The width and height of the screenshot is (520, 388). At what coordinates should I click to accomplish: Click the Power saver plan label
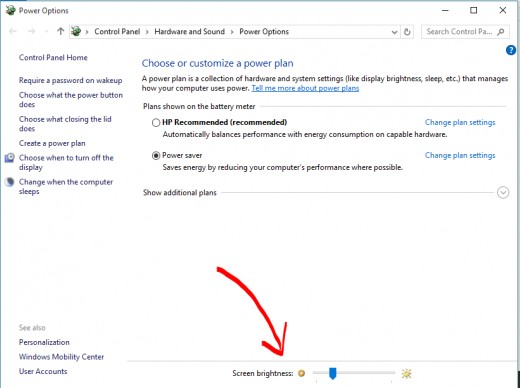tap(182, 155)
